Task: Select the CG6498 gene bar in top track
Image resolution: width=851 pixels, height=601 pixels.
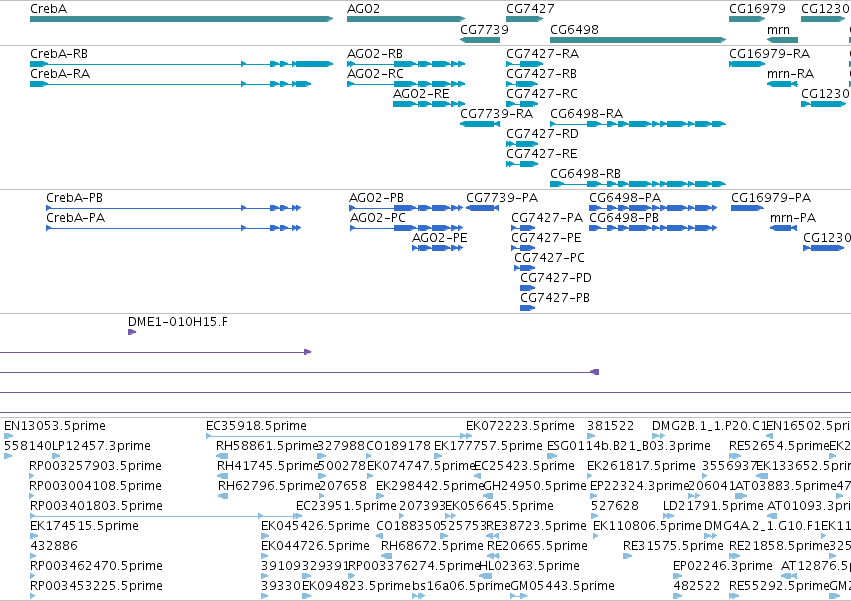Action: click(638, 40)
